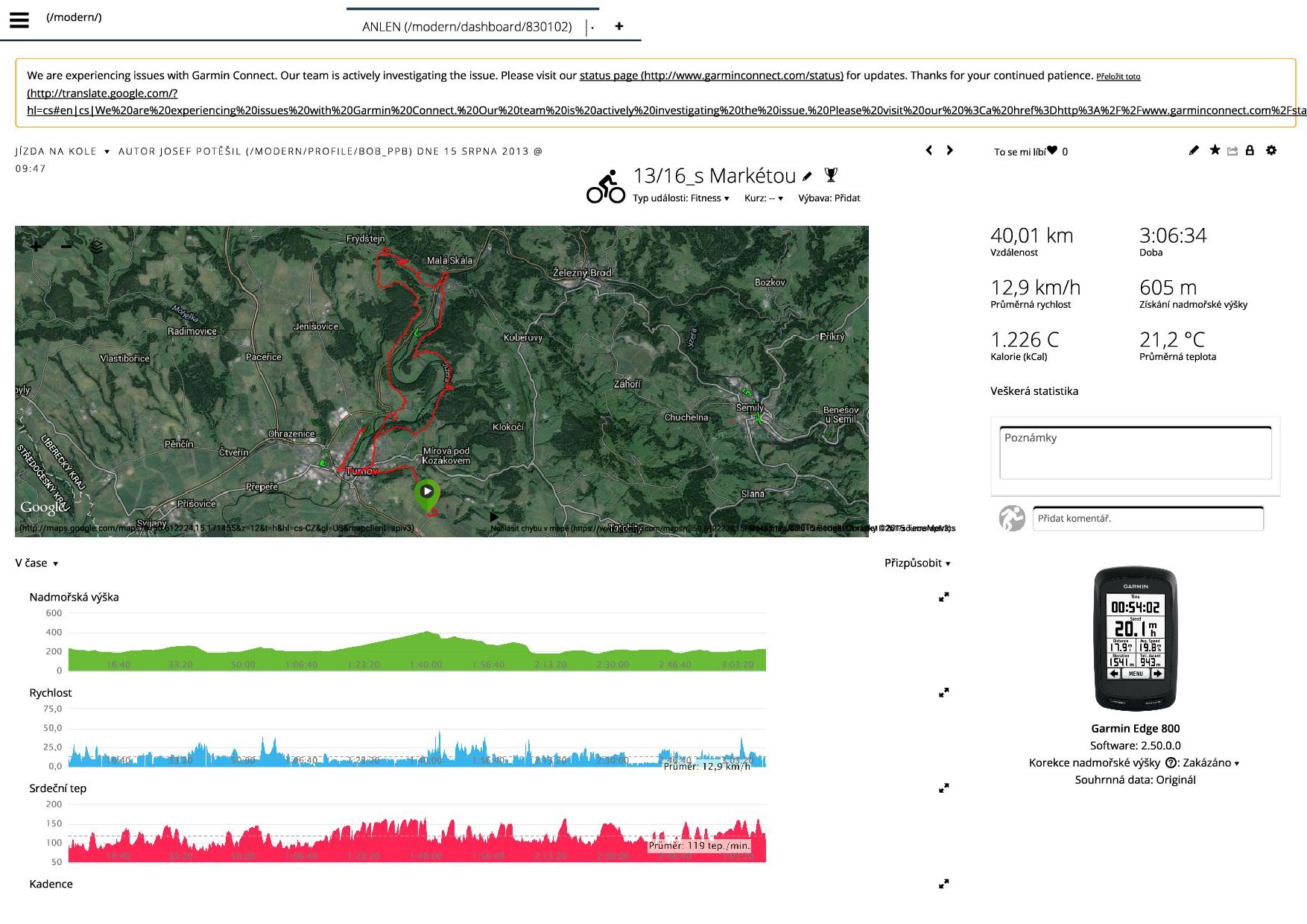Click into the Přidat komentář field
Viewport: 1307px width, 924px height.
[1148, 519]
